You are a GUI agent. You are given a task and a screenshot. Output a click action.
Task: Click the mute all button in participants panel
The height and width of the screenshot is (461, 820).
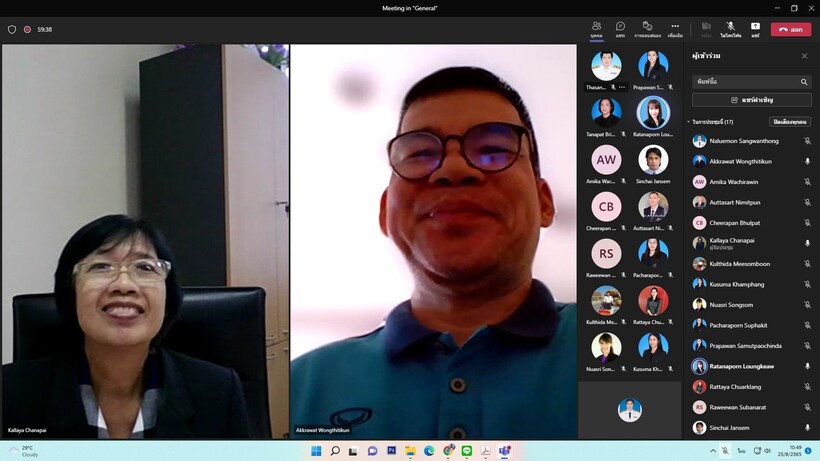pos(789,122)
